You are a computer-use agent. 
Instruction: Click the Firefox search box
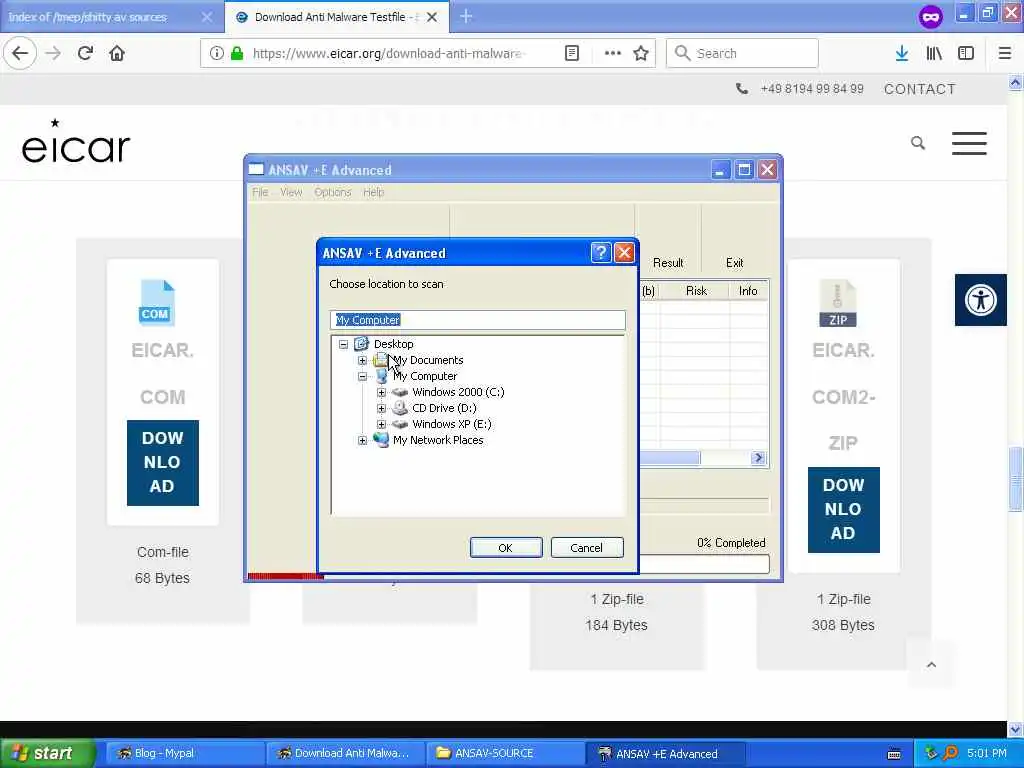point(742,53)
